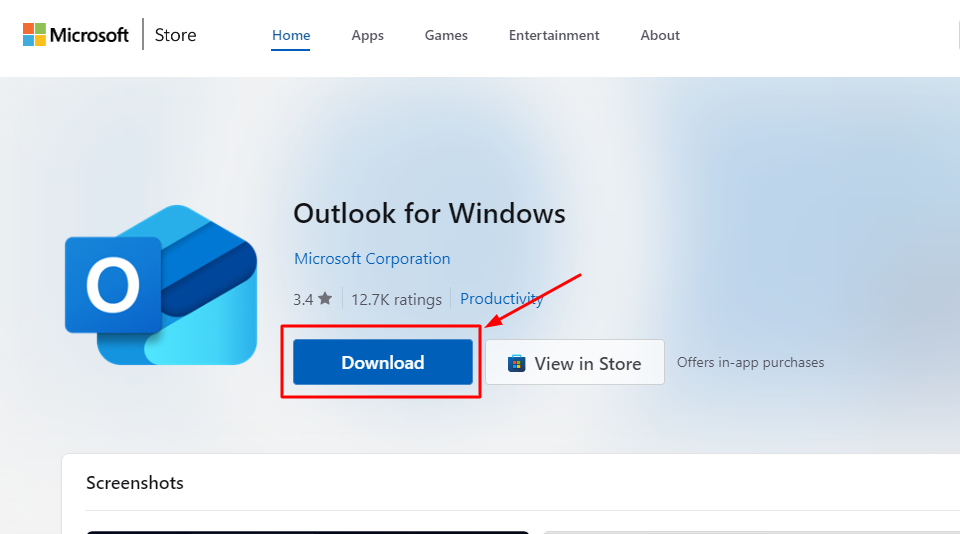Click the Offers in-app purchases text
Viewport: 960px width, 534px height.
click(x=750, y=363)
